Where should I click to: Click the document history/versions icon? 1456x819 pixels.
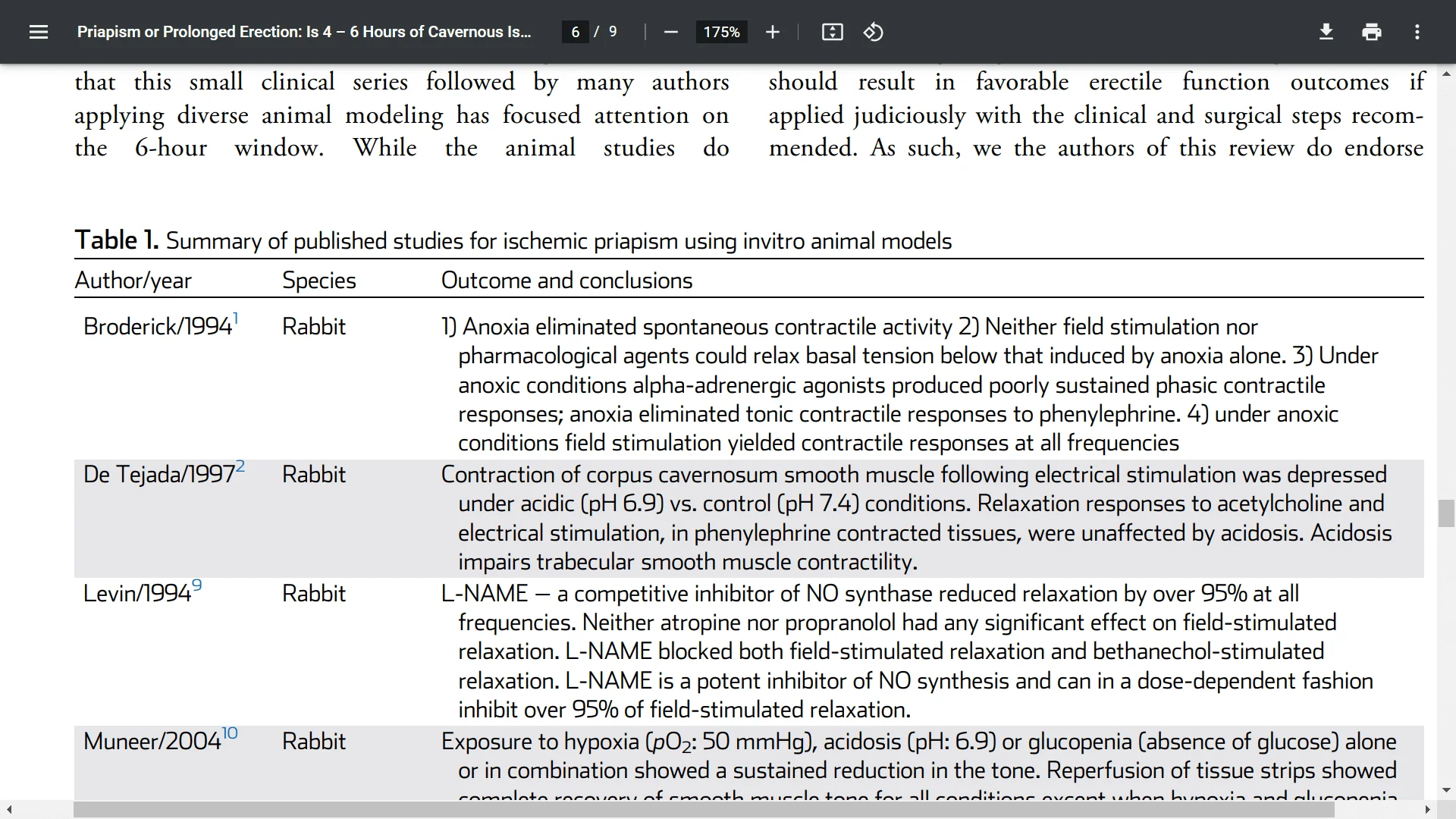(871, 32)
